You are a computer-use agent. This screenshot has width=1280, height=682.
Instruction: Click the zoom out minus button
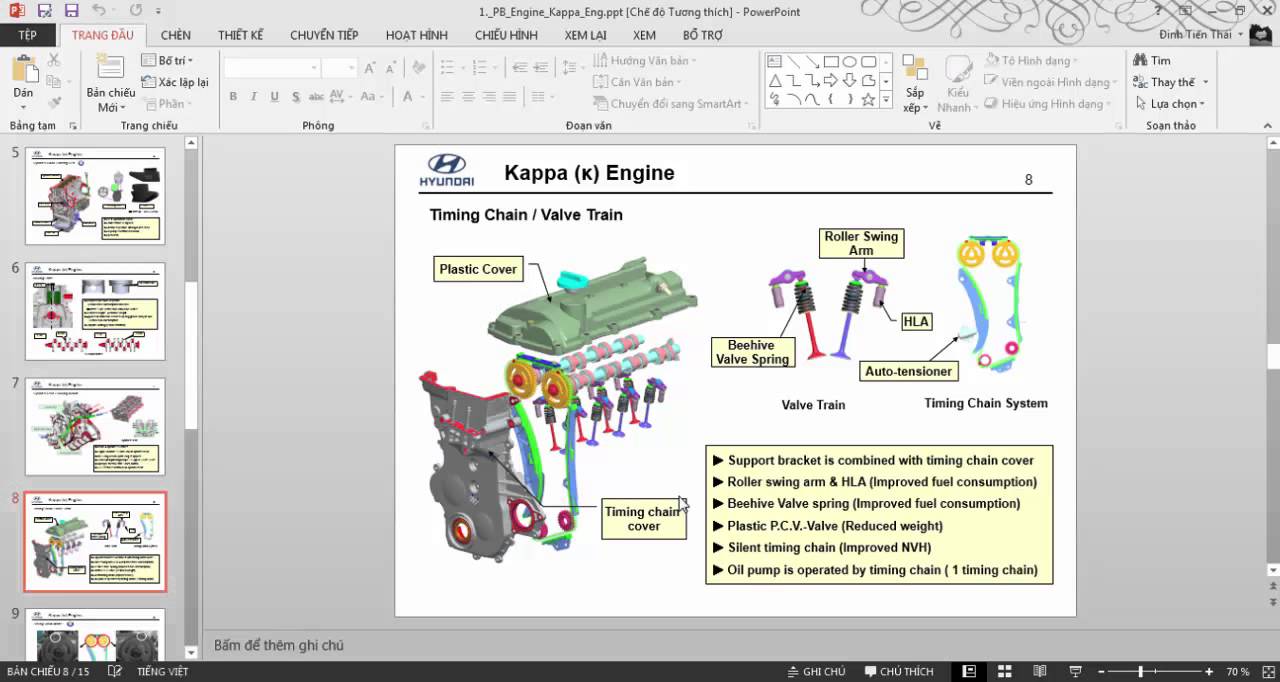coord(1099,672)
